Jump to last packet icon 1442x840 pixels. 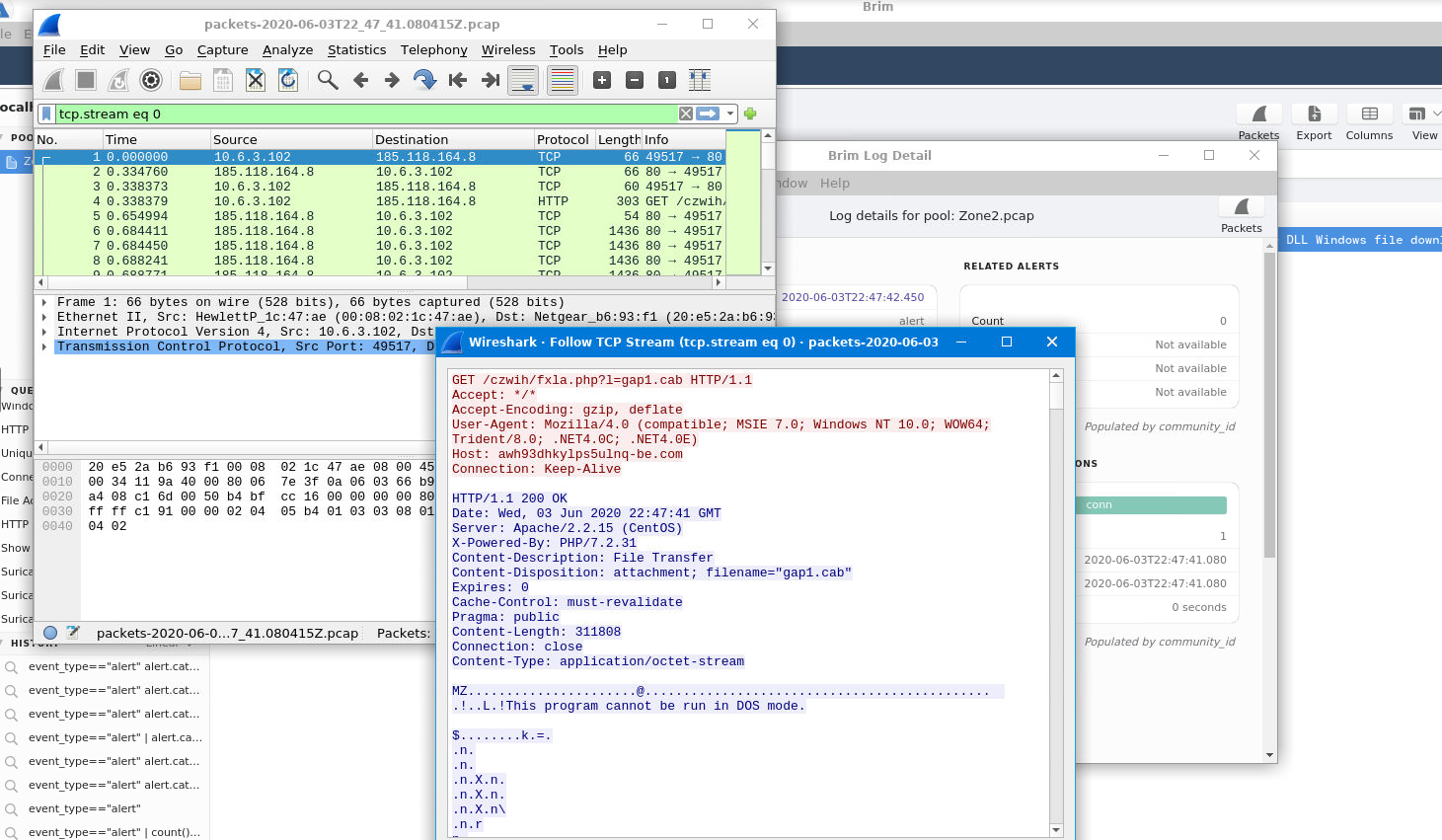[x=490, y=81]
